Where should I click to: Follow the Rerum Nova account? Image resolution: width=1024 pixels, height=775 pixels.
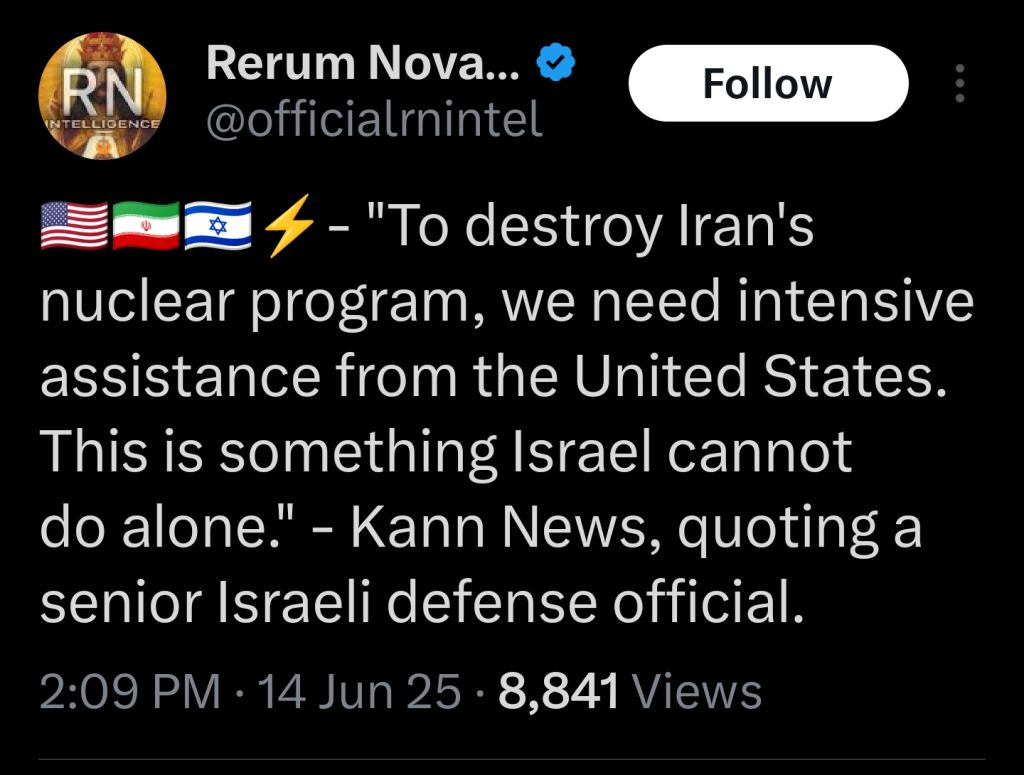768,83
